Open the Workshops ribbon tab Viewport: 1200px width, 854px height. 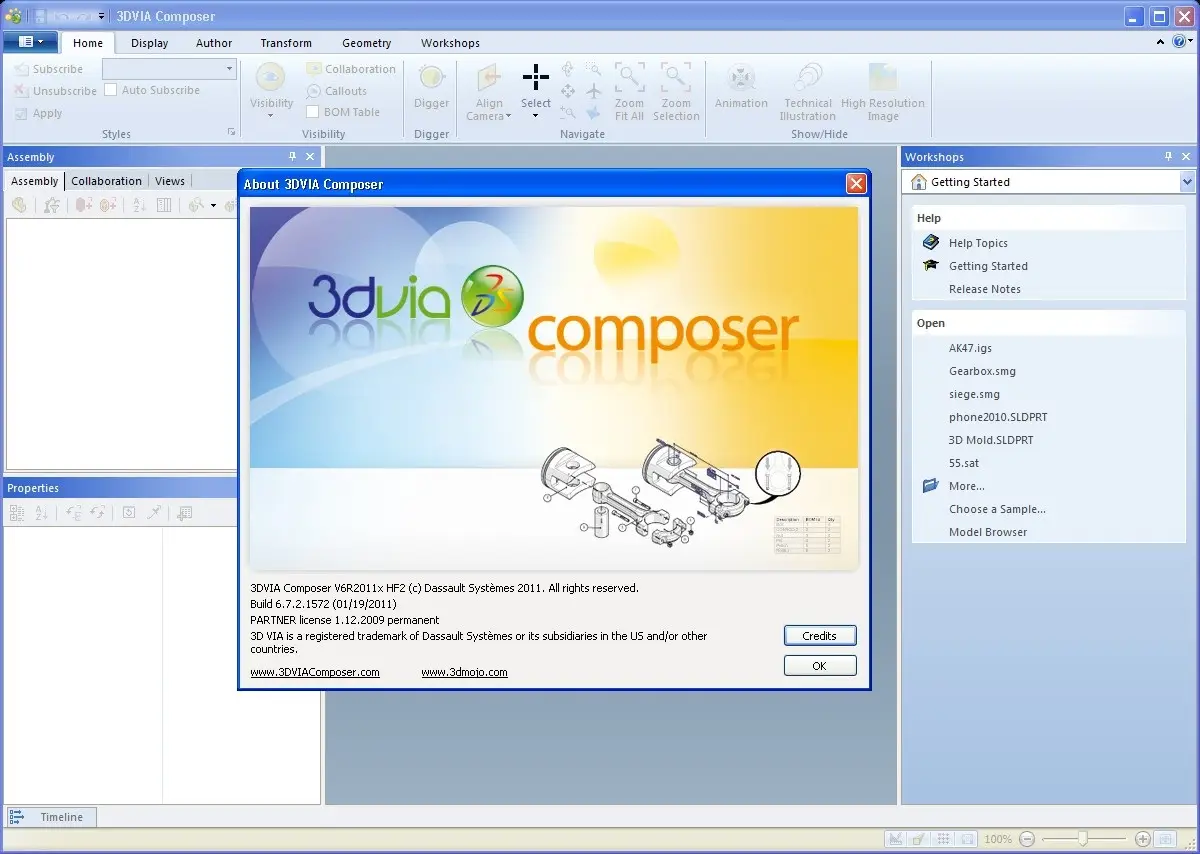click(x=450, y=43)
